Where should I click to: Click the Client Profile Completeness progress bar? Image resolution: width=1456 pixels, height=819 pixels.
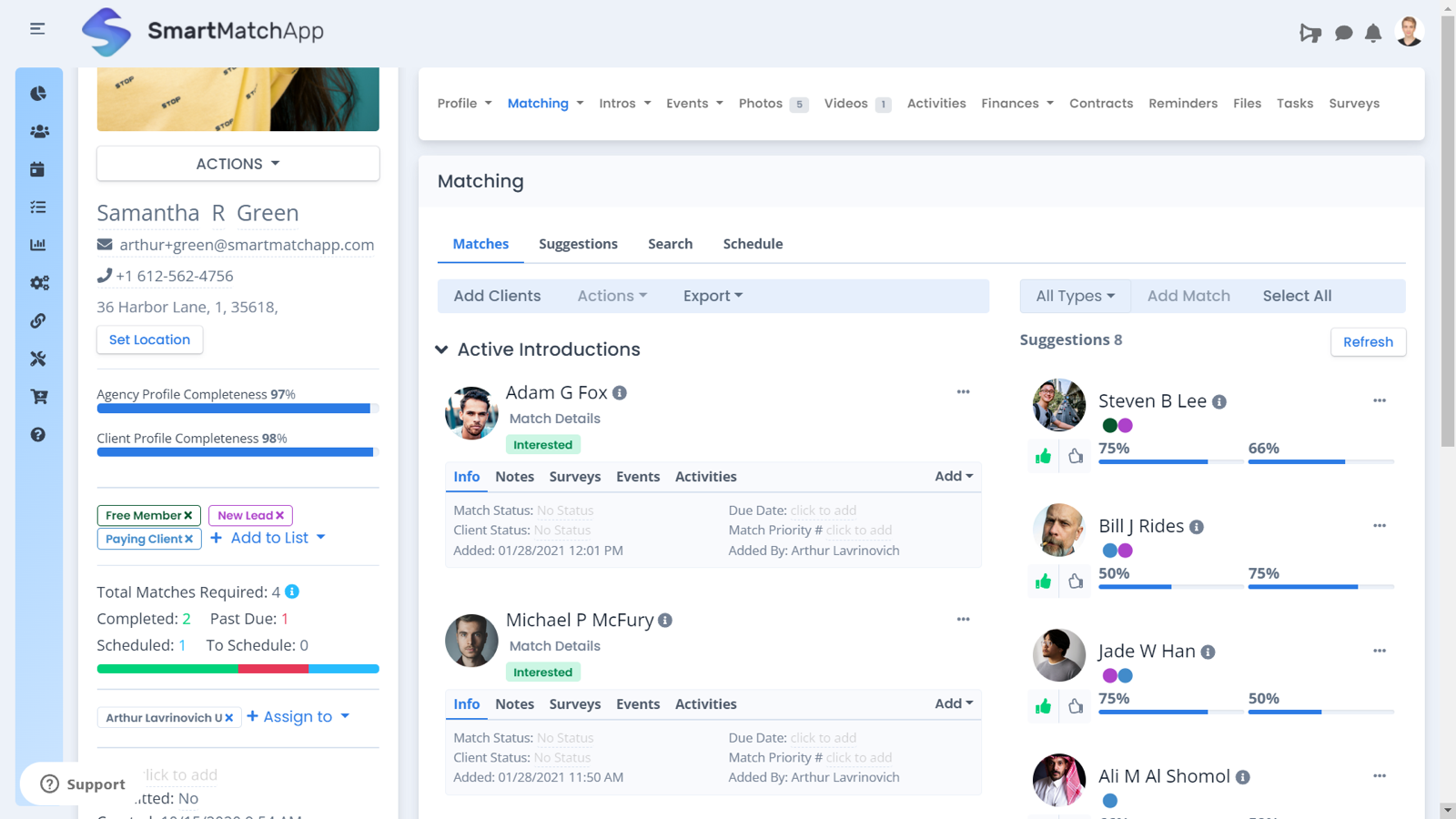pos(237,452)
